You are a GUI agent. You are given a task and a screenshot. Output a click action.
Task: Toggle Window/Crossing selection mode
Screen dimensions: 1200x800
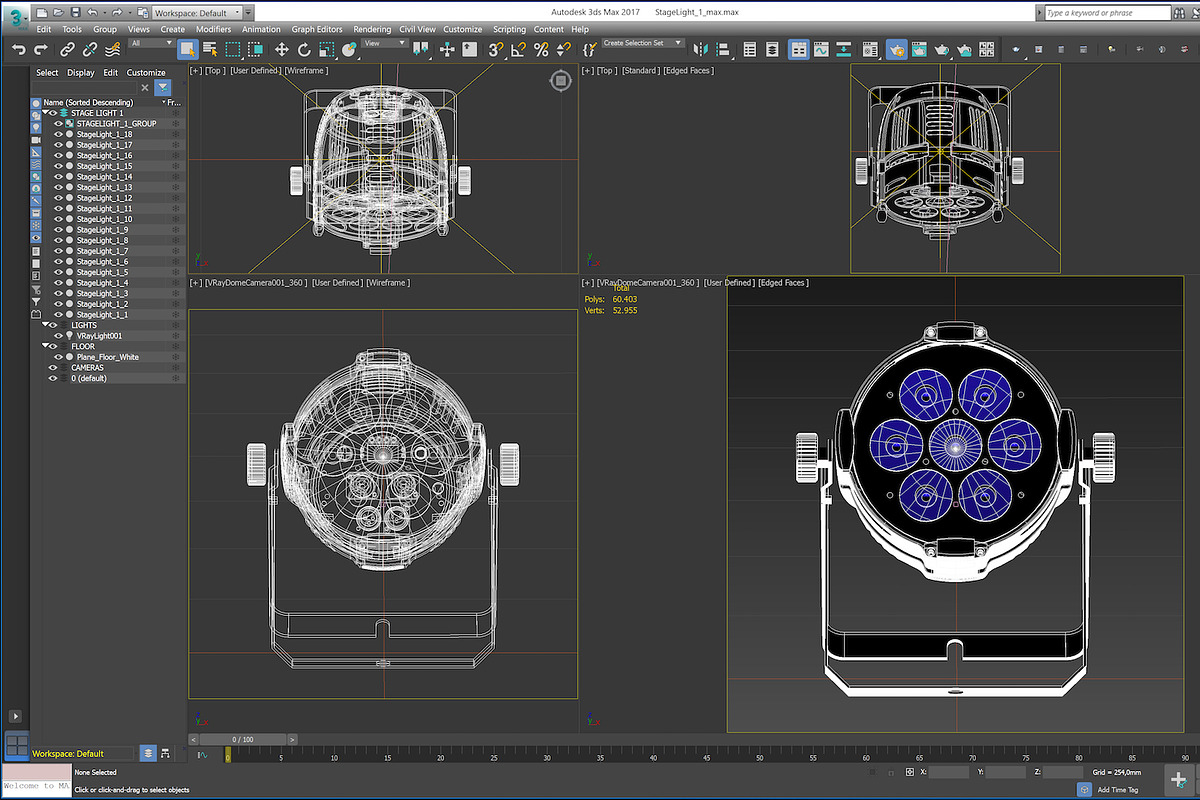tap(255, 49)
